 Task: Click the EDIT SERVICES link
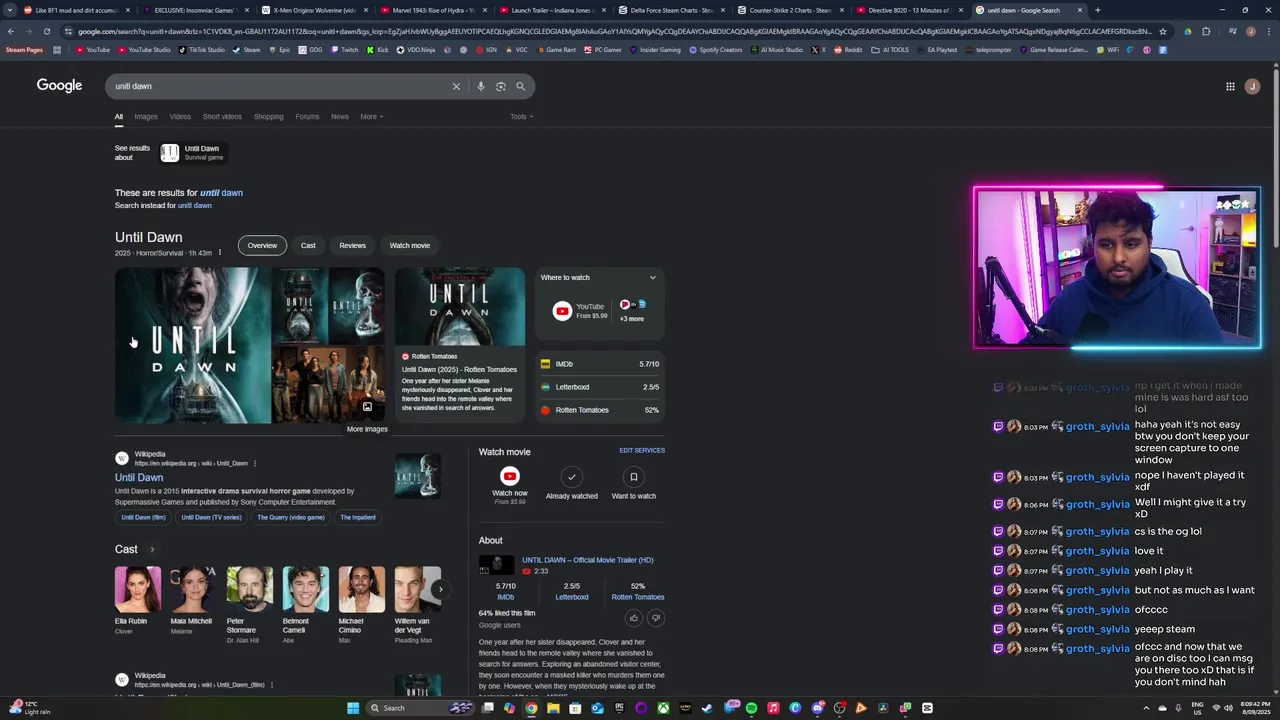(x=642, y=450)
